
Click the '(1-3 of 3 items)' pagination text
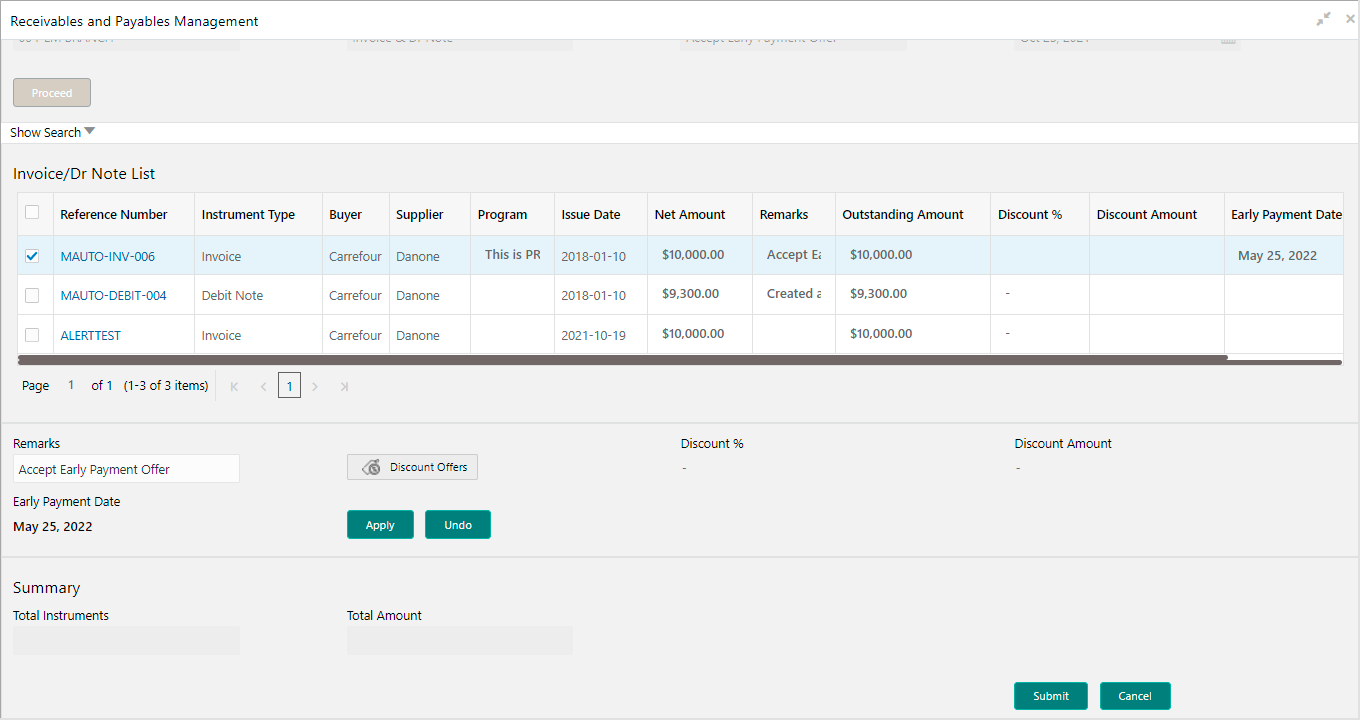pos(166,385)
